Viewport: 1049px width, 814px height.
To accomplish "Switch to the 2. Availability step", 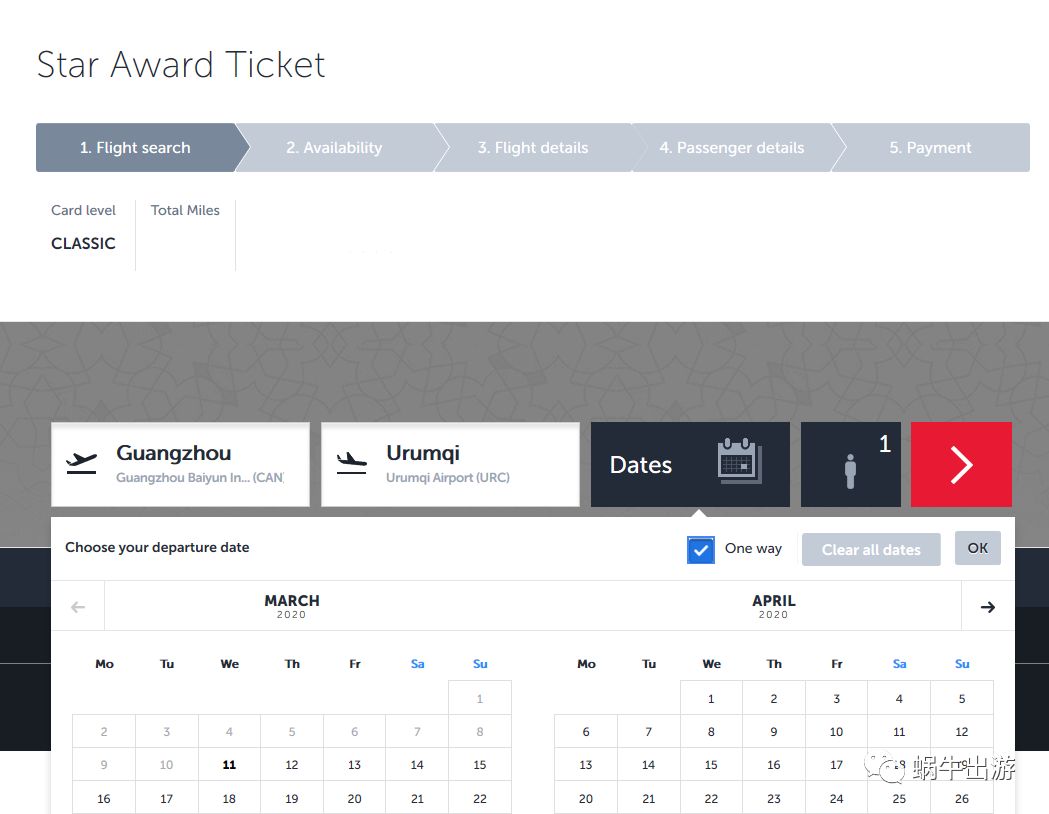I will 334,148.
